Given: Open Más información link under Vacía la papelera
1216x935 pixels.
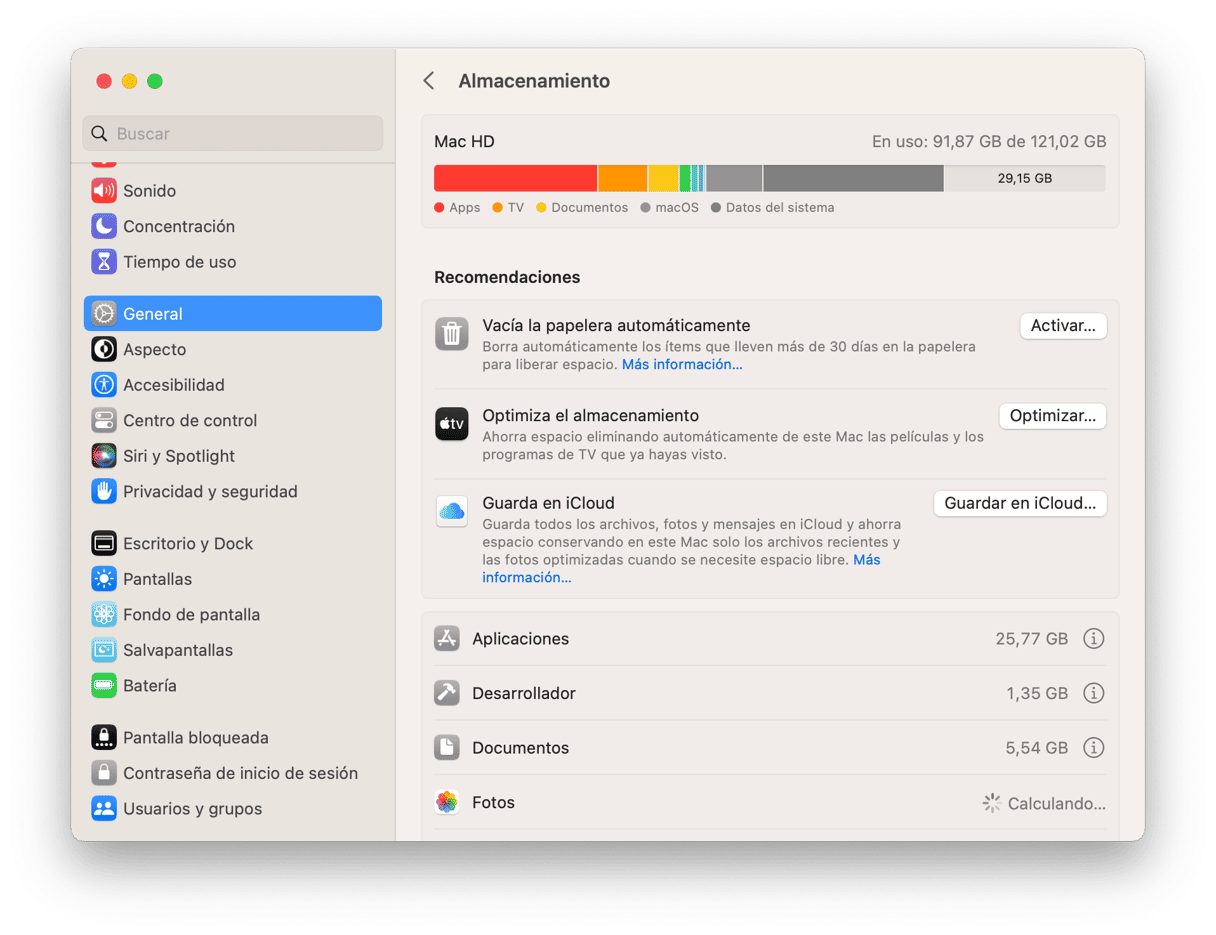Looking at the screenshot, I should (682, 365).
